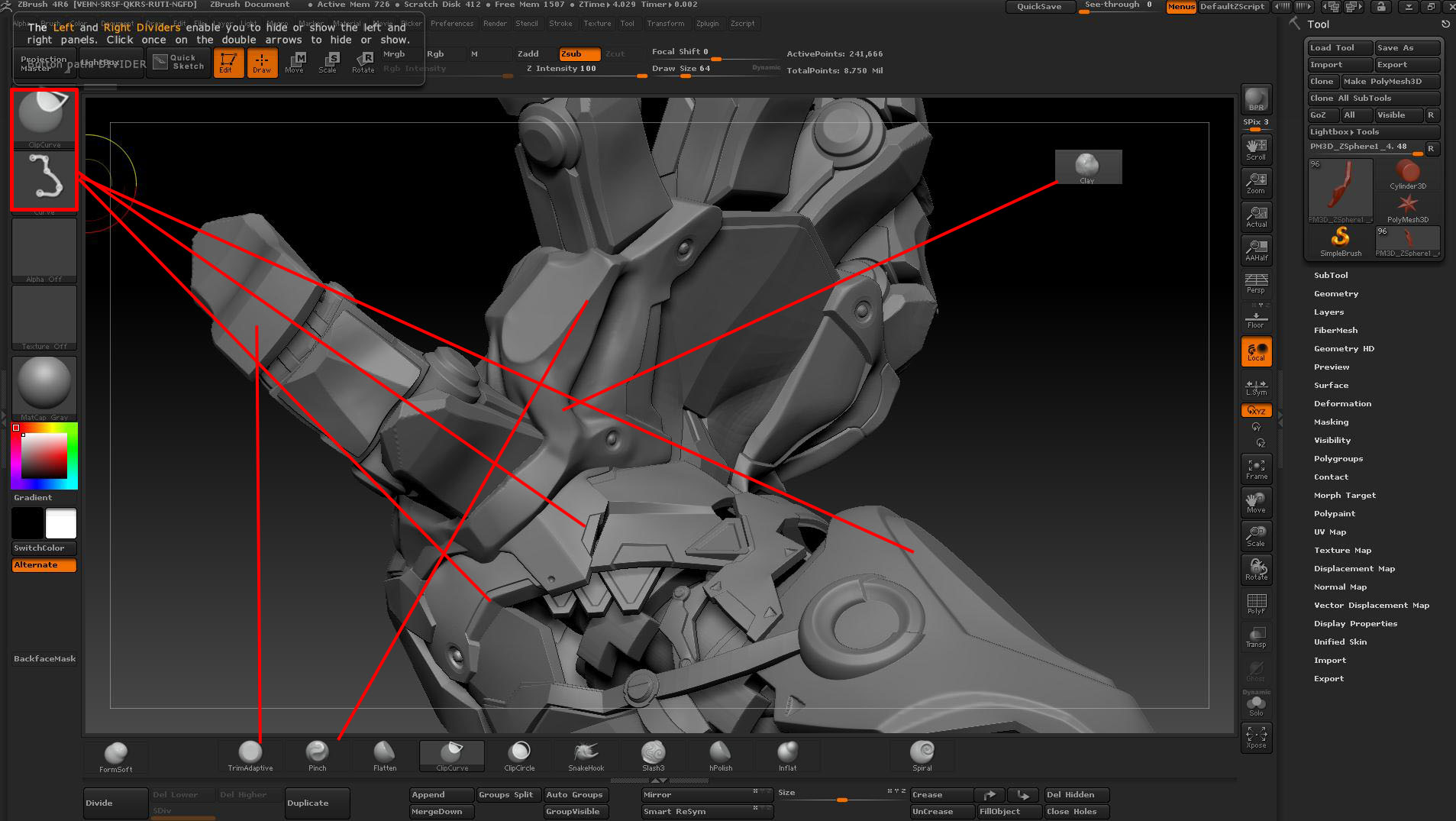
Task: Toggle Zsub mode
Action: (x=581, y=53)
